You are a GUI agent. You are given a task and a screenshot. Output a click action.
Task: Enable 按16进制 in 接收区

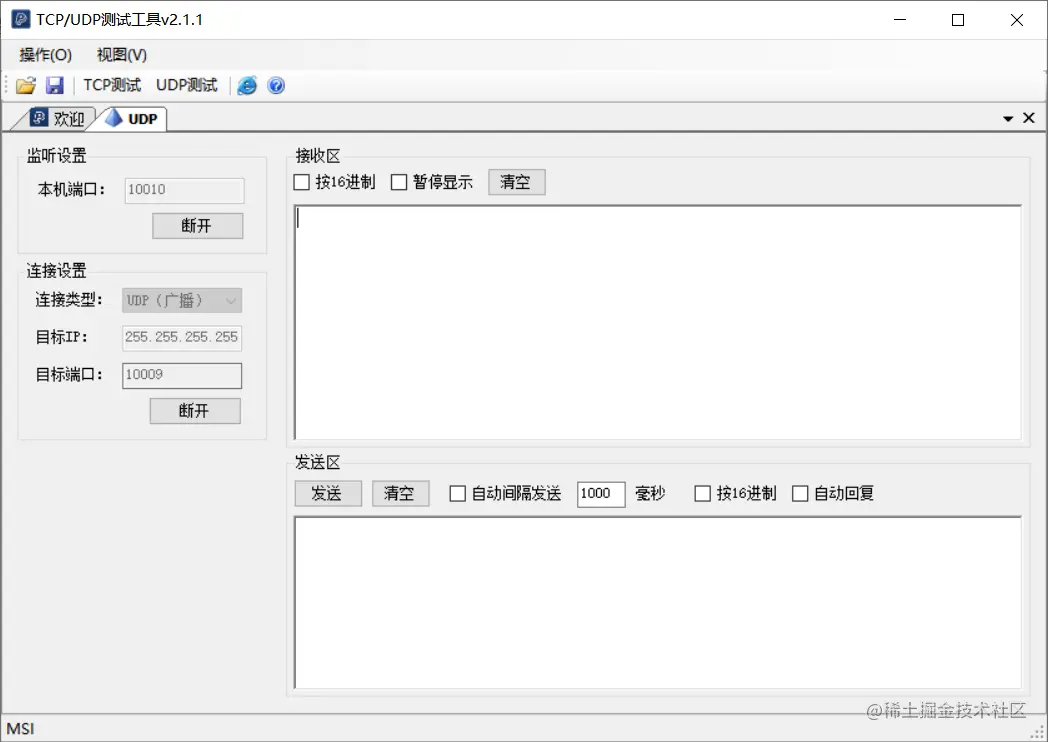tap(302, 182)
